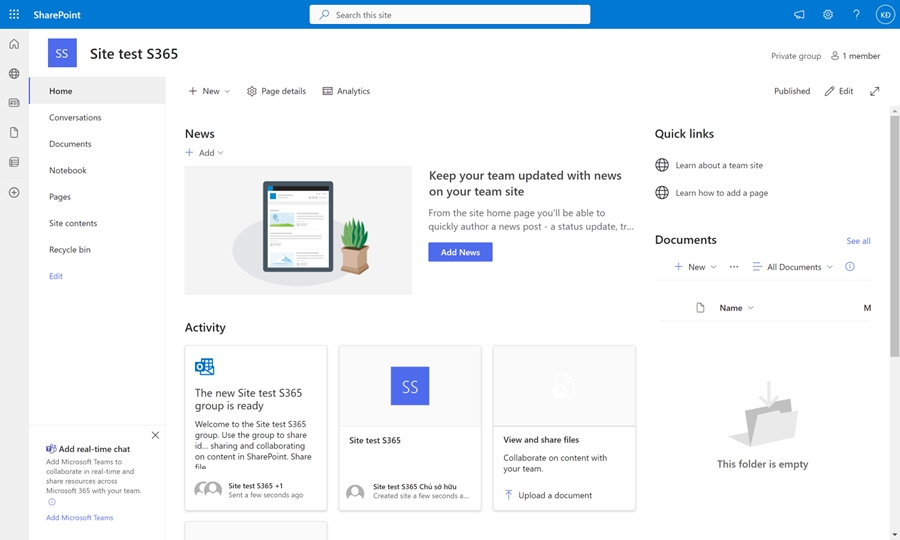The image size is (900, 540).
Task: Open the Add Microsoft Teams link
Action: pos(80,518)
